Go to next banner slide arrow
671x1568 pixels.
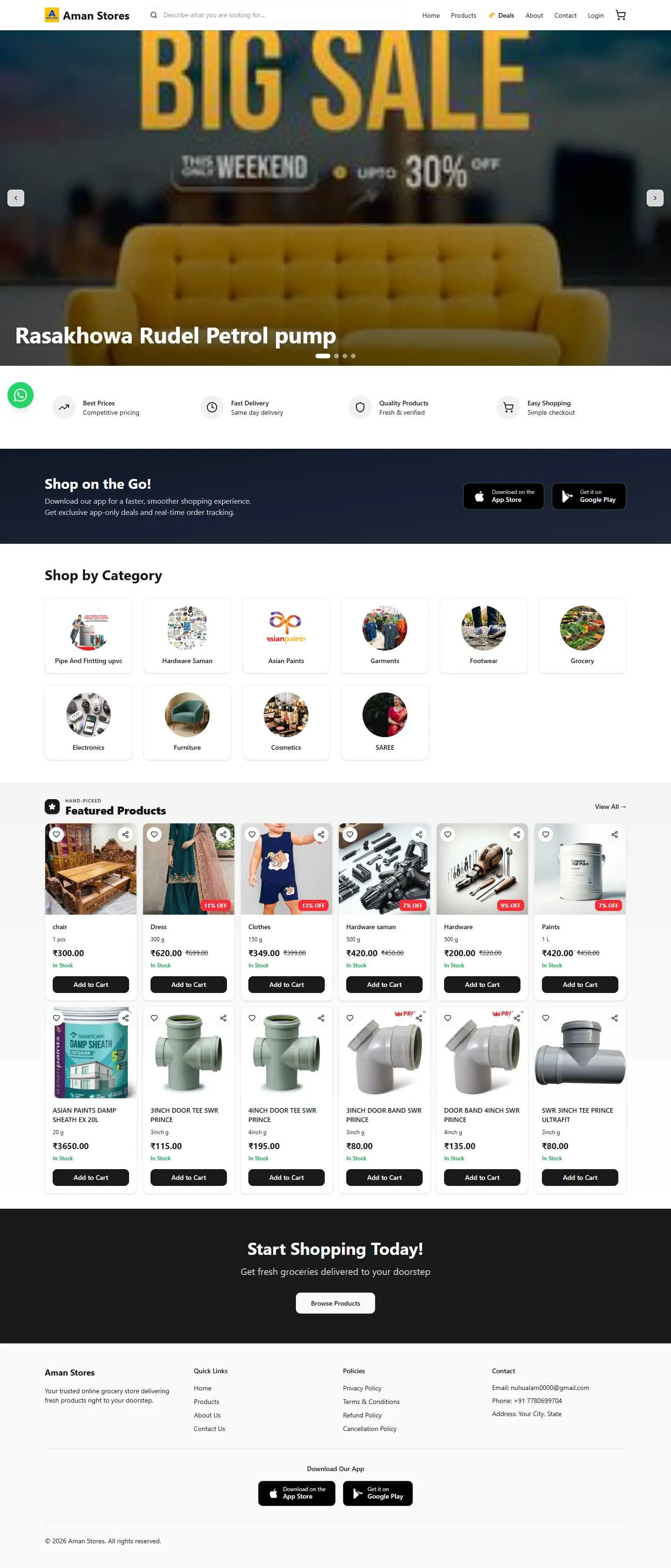(655, 198)
